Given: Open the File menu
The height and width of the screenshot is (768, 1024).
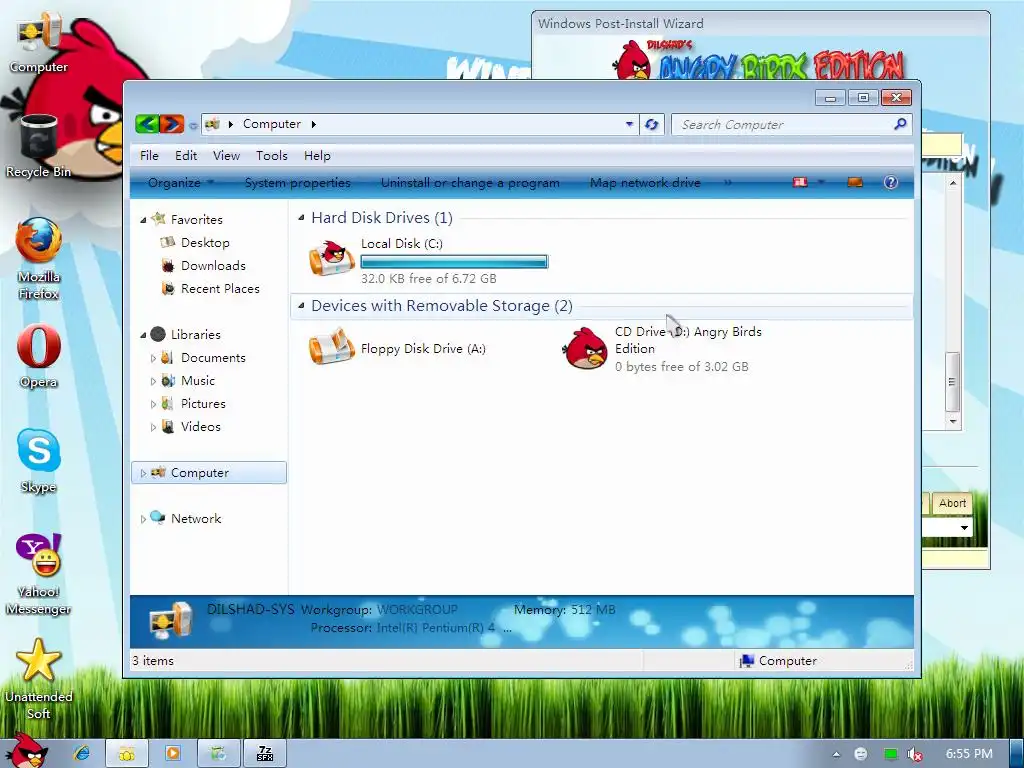Looking at the screenshot, I should pyautogui.click(x=149, y=155).
